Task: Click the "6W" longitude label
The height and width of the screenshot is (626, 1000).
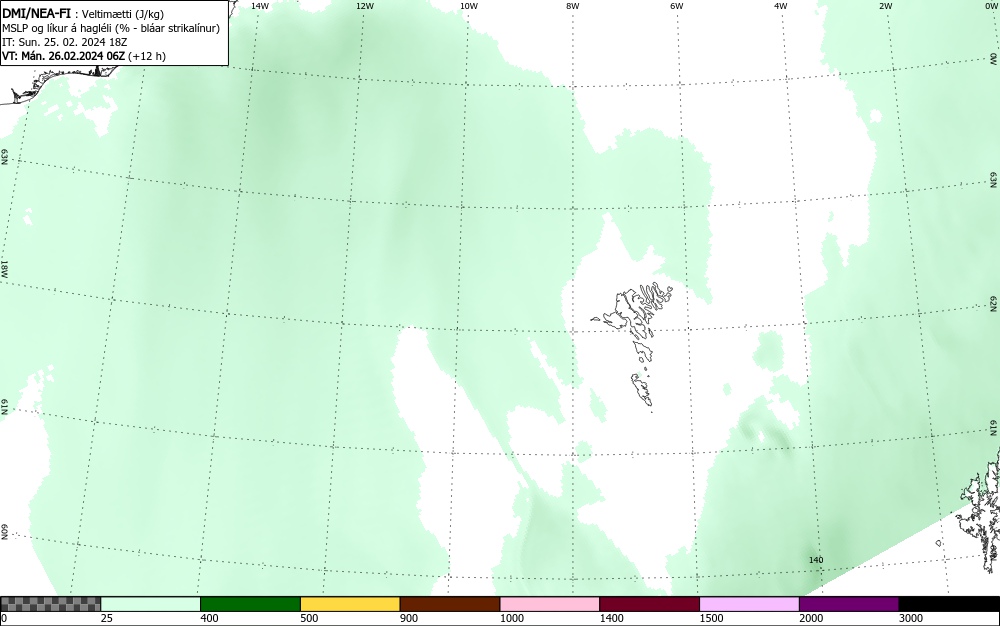Action: click(x=677, y=6)
